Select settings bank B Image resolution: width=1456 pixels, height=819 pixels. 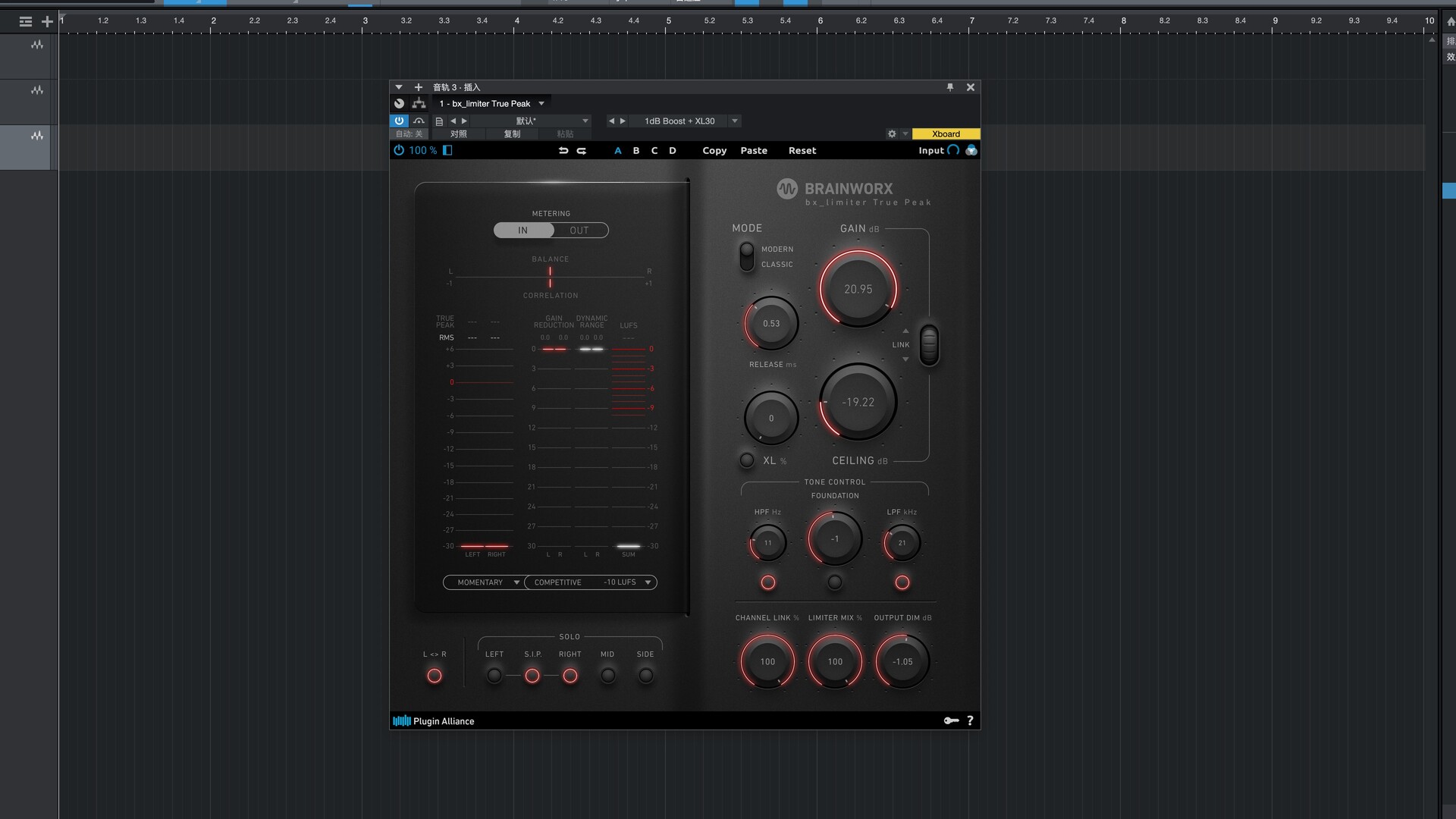pyautogui.click(x=636, y=151)
